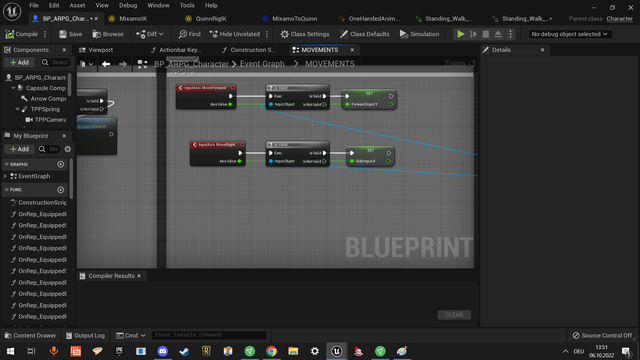Viewport: 640px width, 360px height.
Task: Open the File menu
Action: pos(34,5)
